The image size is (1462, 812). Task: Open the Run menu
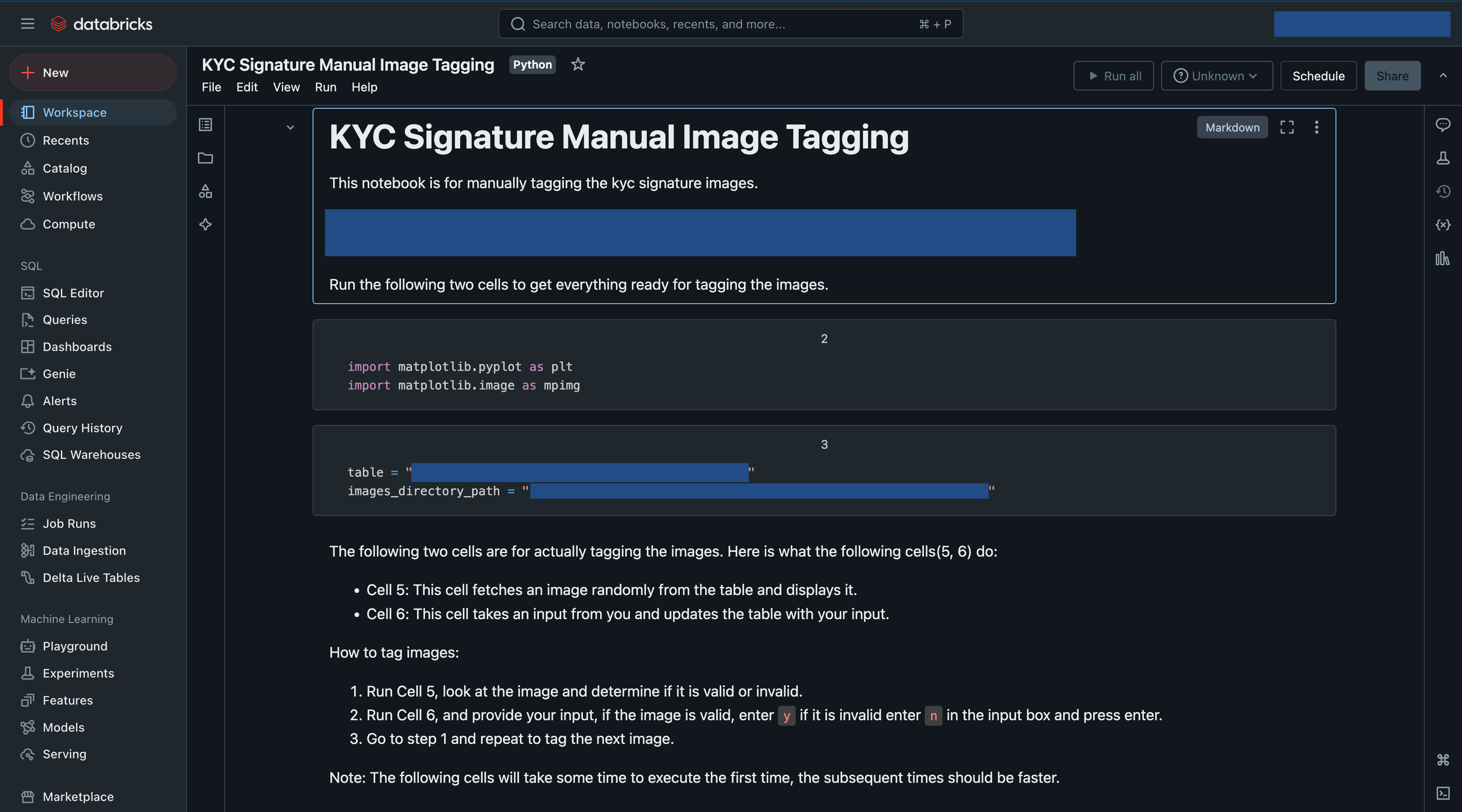325,87
